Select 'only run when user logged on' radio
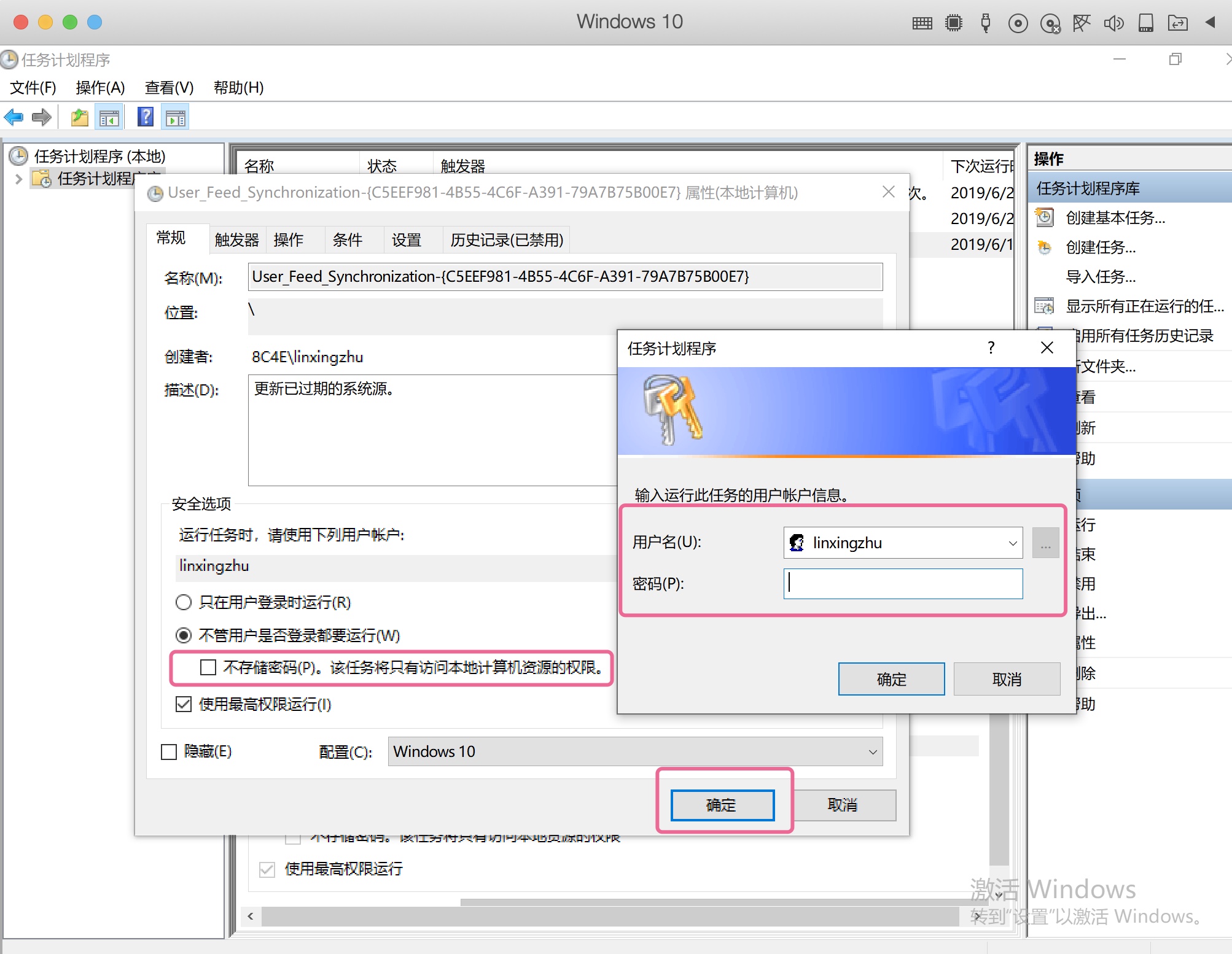 click(184, 602)
